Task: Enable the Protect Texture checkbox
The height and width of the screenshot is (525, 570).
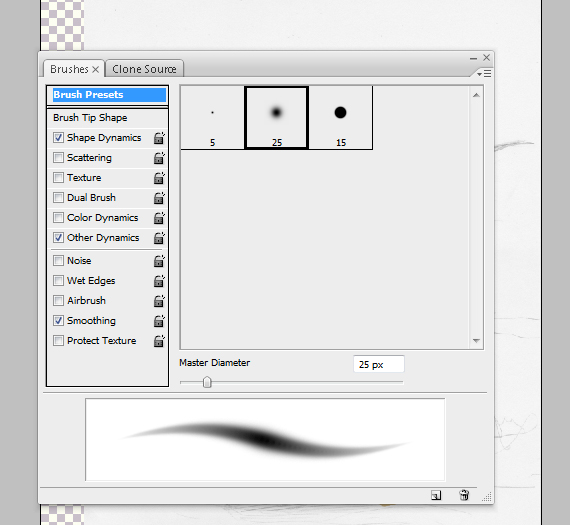Action: [x=58, y=340]
